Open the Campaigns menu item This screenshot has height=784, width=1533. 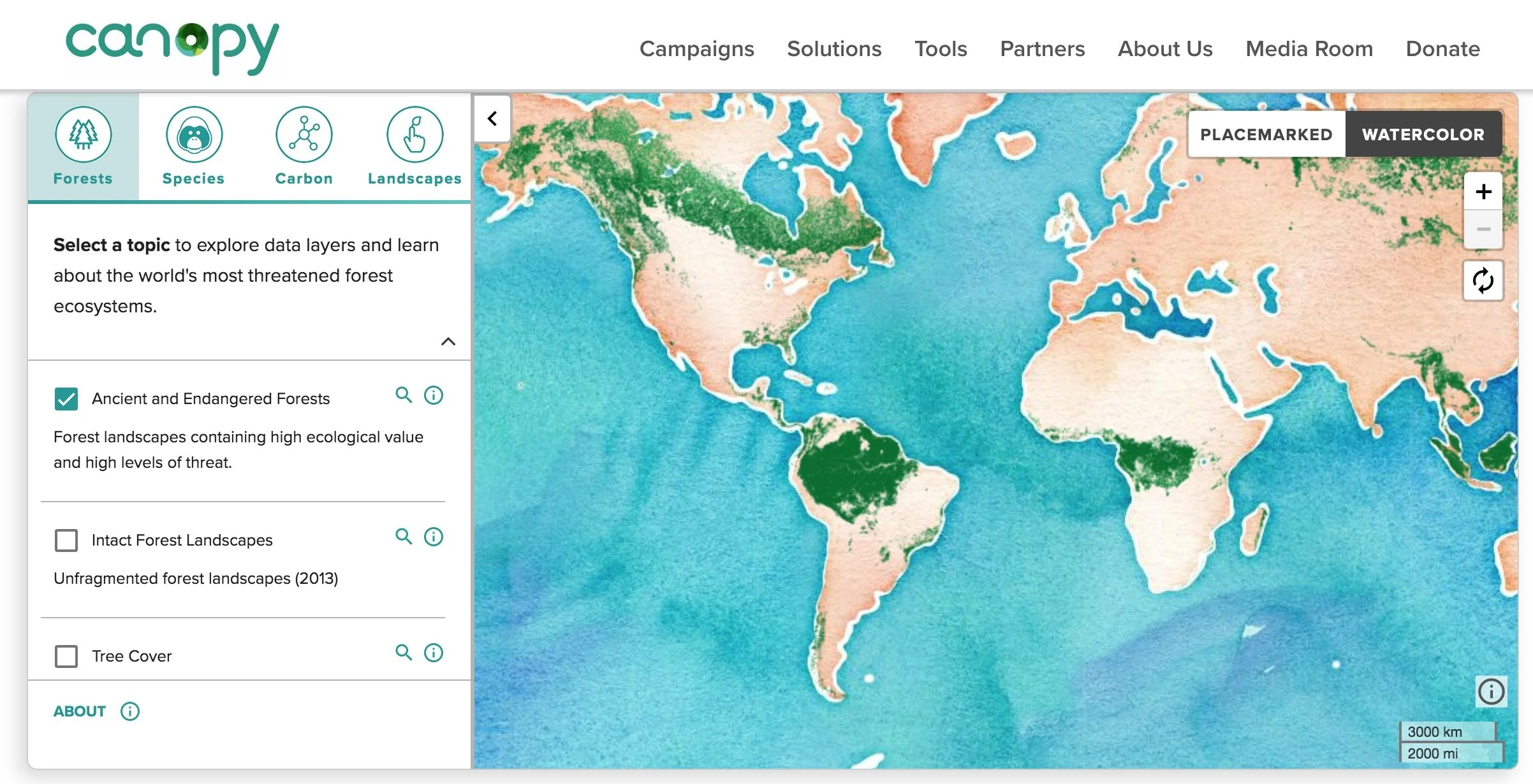click(x=696, y=49)
